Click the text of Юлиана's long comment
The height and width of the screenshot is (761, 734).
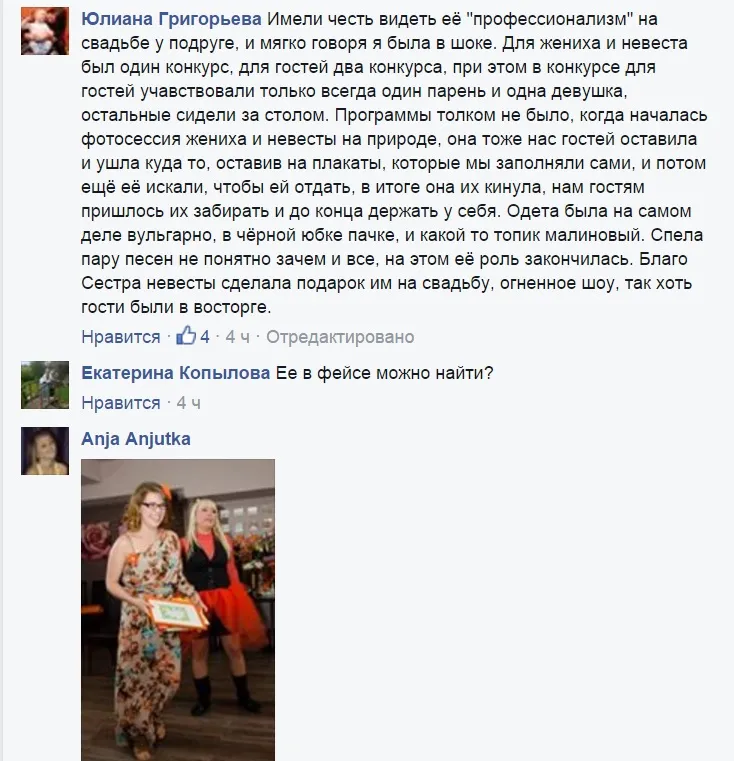coord(394,163)
